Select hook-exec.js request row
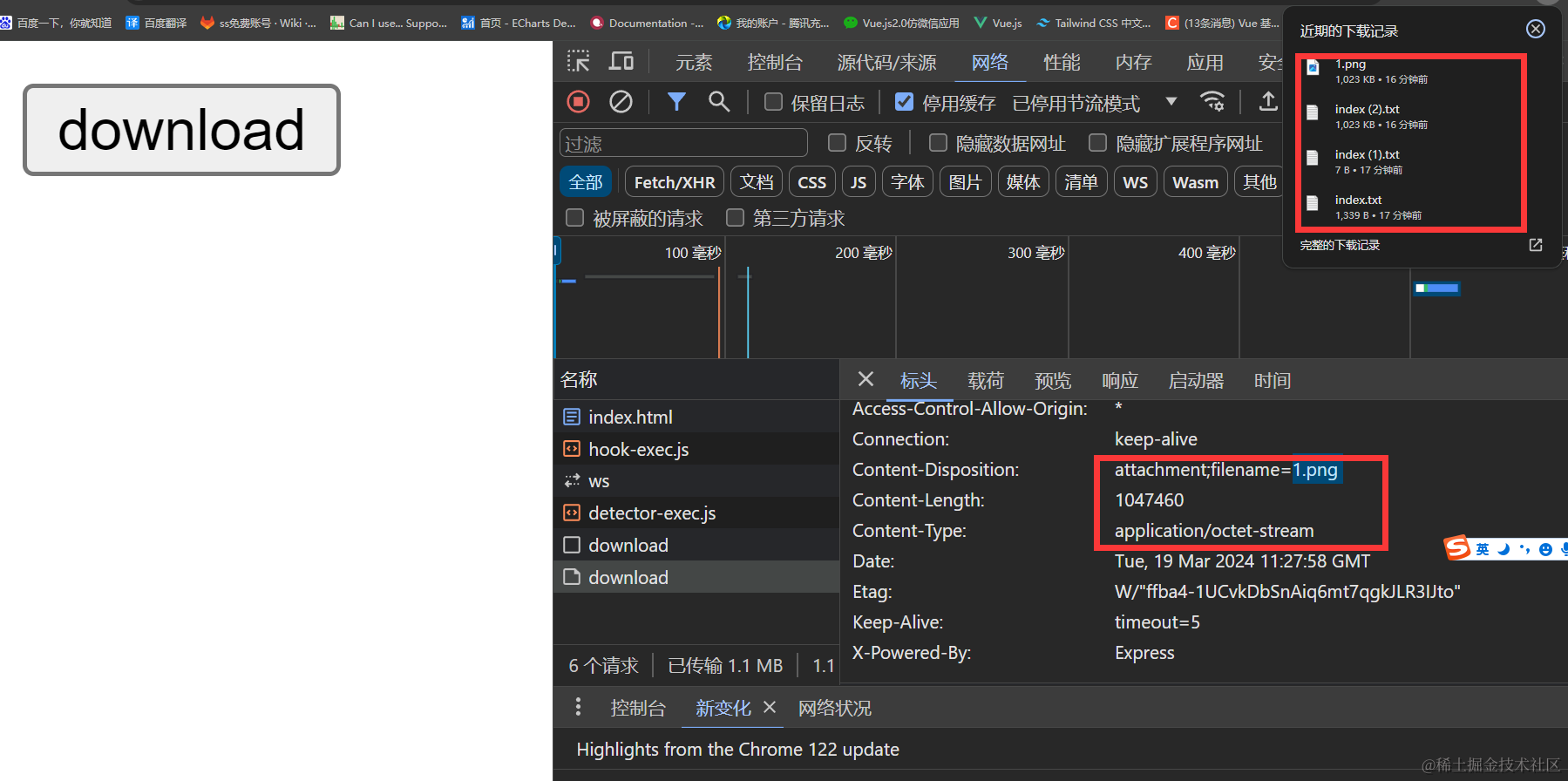This screenshot has width=1568, height=781. 696,449
